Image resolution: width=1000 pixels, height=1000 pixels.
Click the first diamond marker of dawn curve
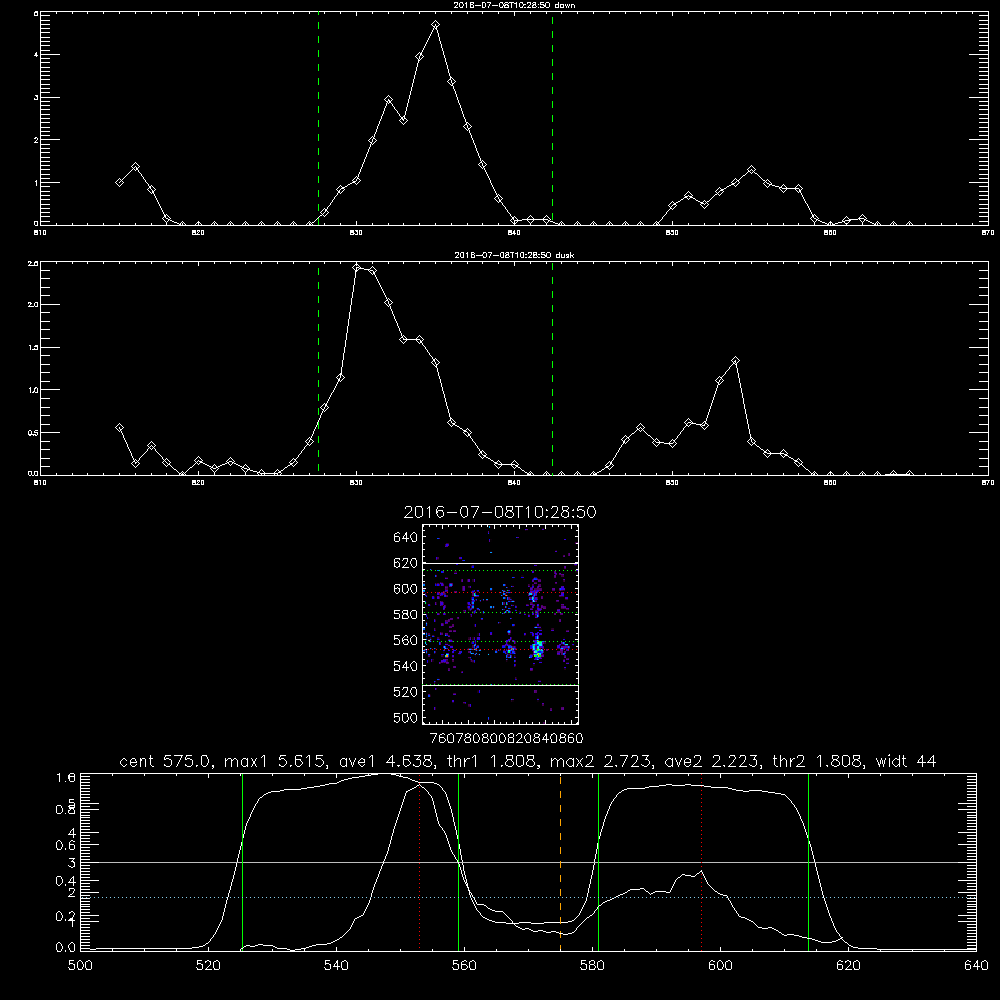pos(119,182)
